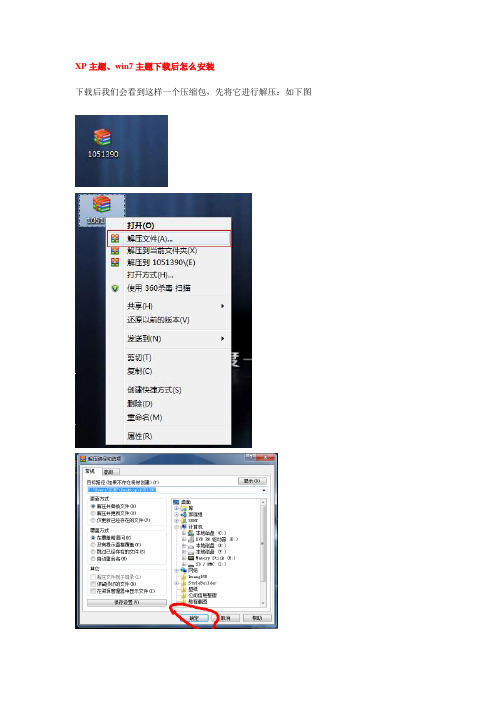Confirm extraction with the 确定 button
496x702 pixels.
(x=194, y=618)
